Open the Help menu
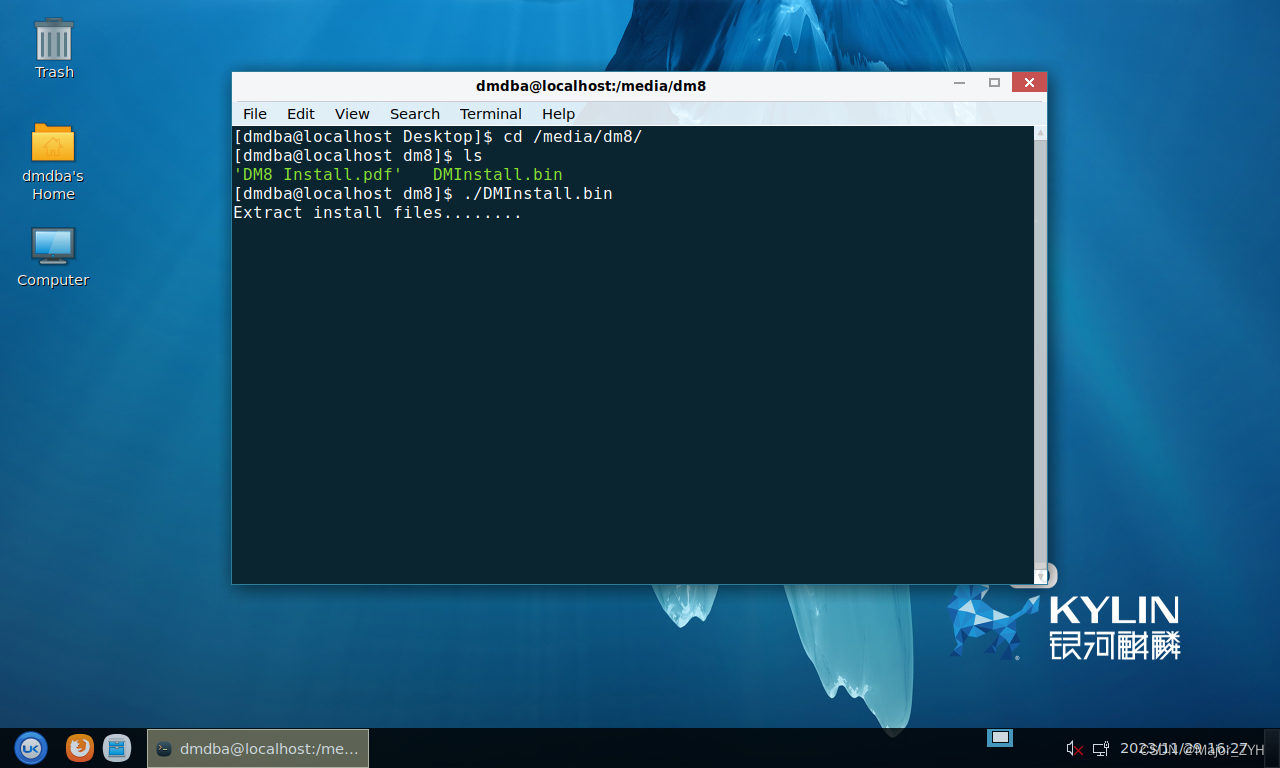Screen dimensions: 1280x768 pos(558,114)
